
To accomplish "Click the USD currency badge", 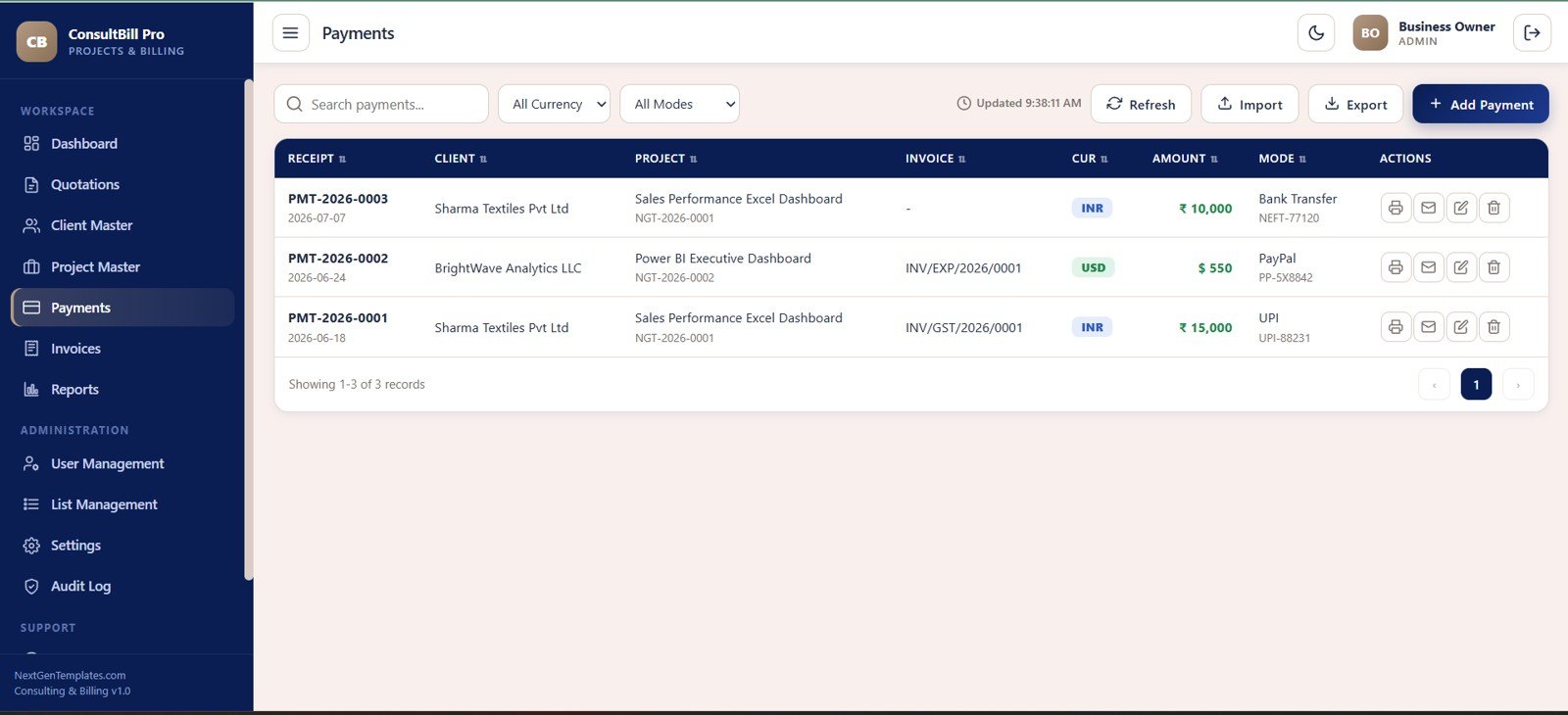I will point(1093,267).
